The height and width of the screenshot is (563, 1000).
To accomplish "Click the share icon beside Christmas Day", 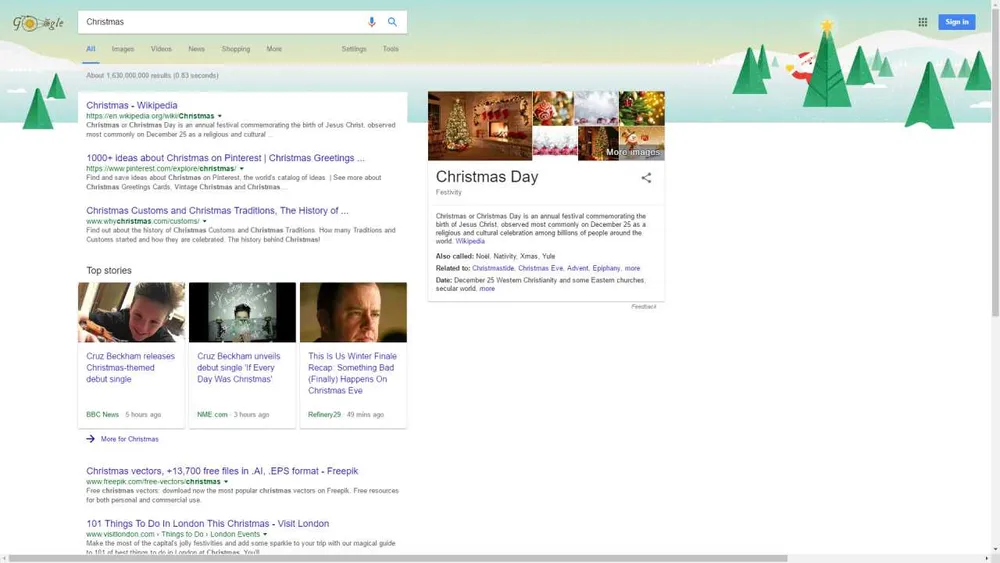I will coord(646,178).
